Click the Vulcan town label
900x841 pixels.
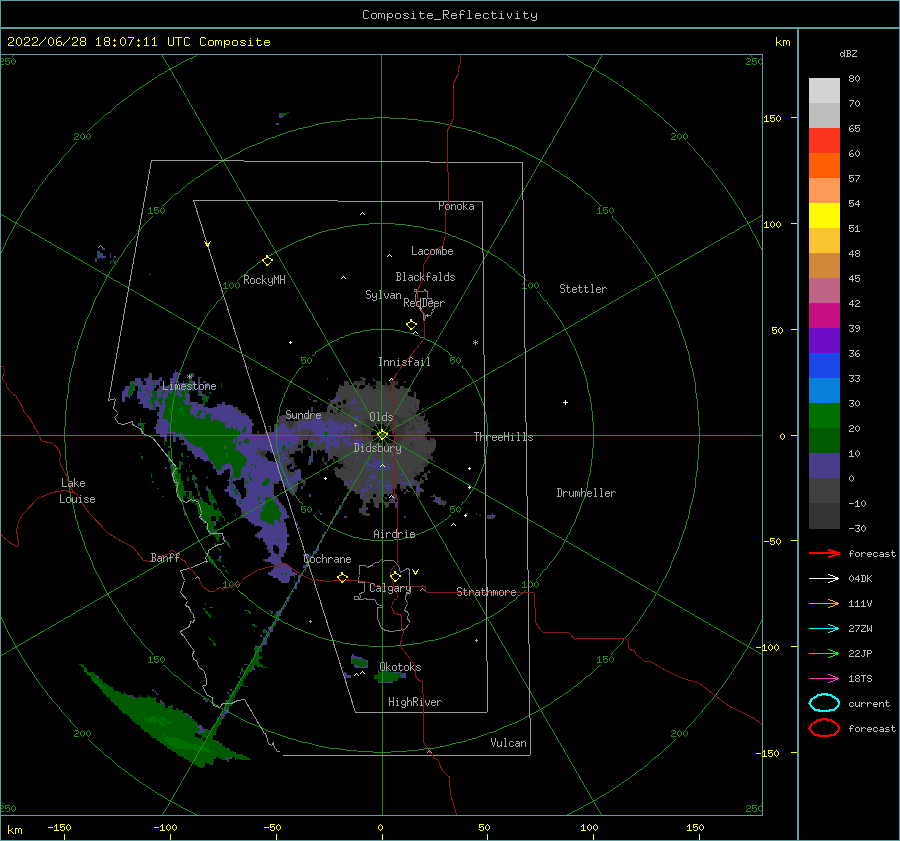click(509, 743)
